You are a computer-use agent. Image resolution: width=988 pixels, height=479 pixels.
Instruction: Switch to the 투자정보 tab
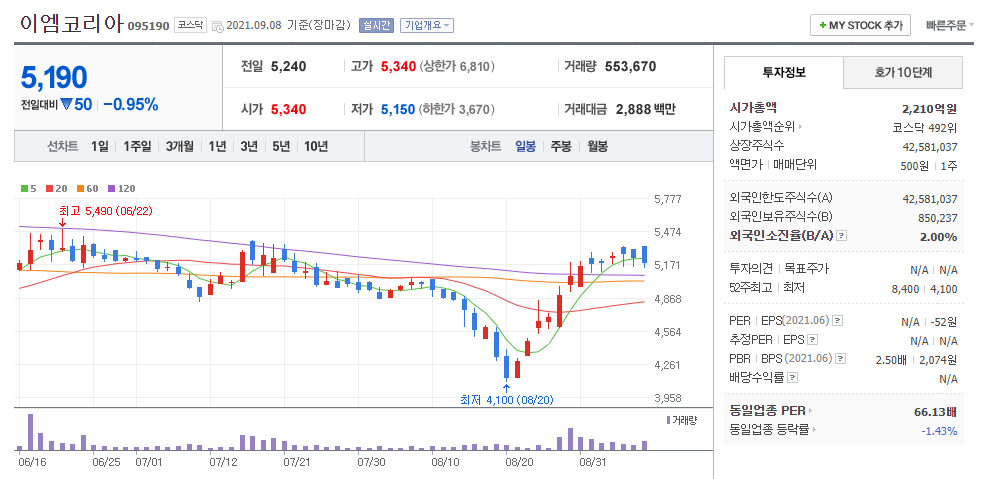click(784, 72)
